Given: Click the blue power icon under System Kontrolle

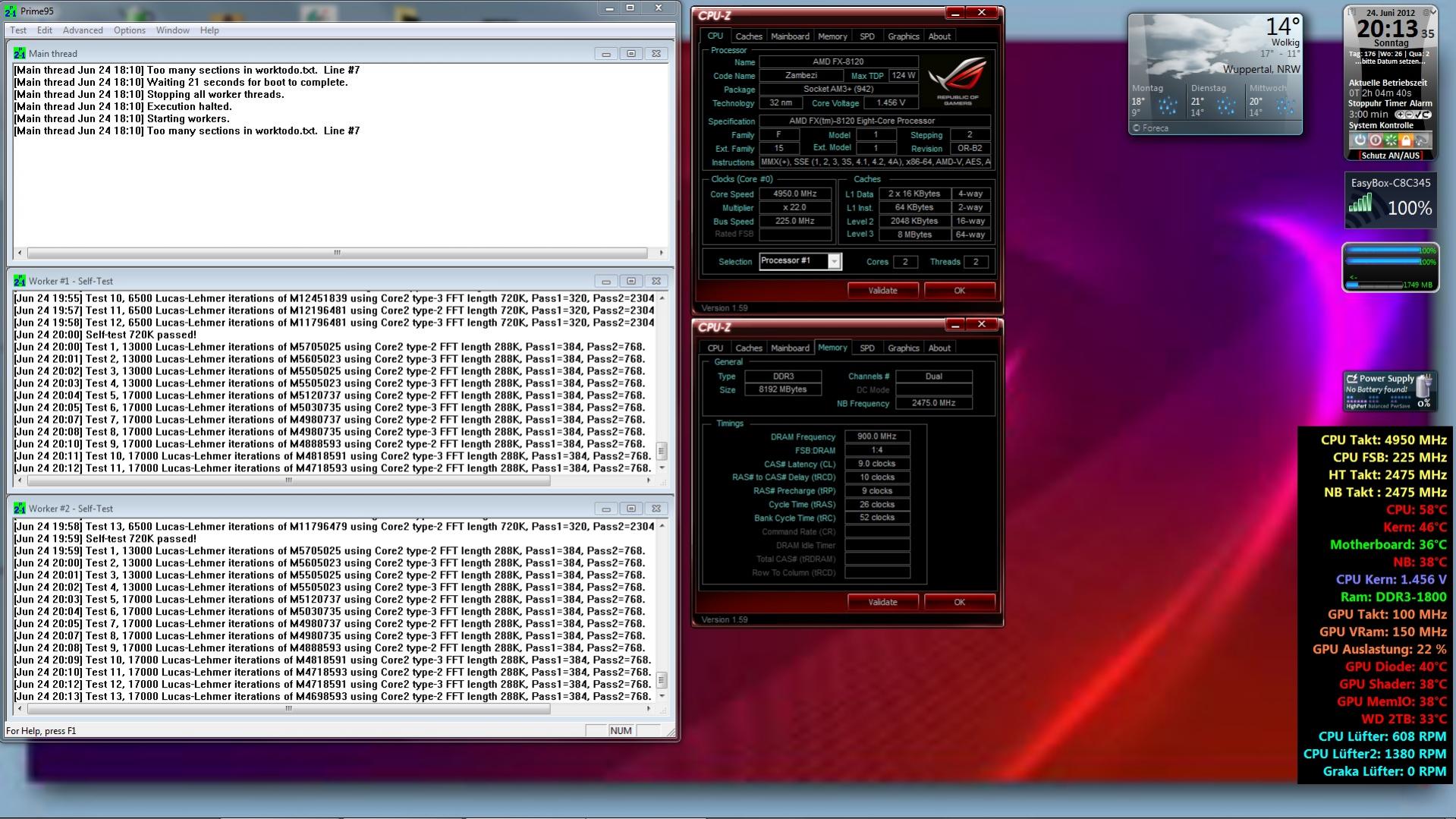Looking at the screenshot, I should tap(1360, 140).
